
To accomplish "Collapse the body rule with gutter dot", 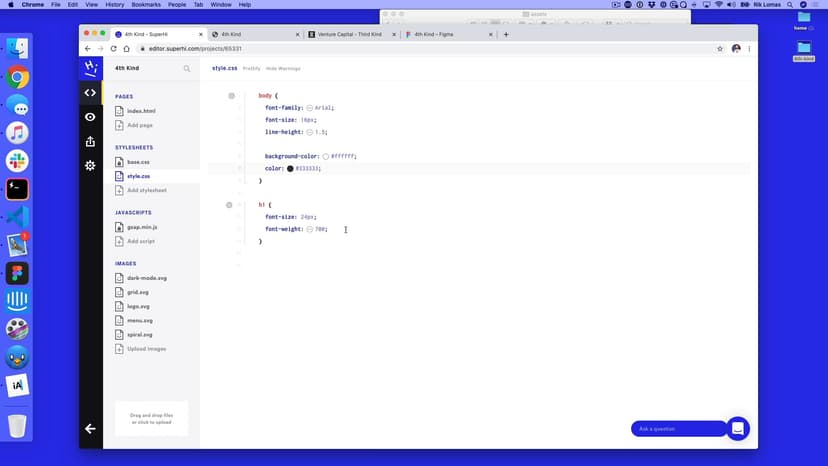I will [231, 96].
